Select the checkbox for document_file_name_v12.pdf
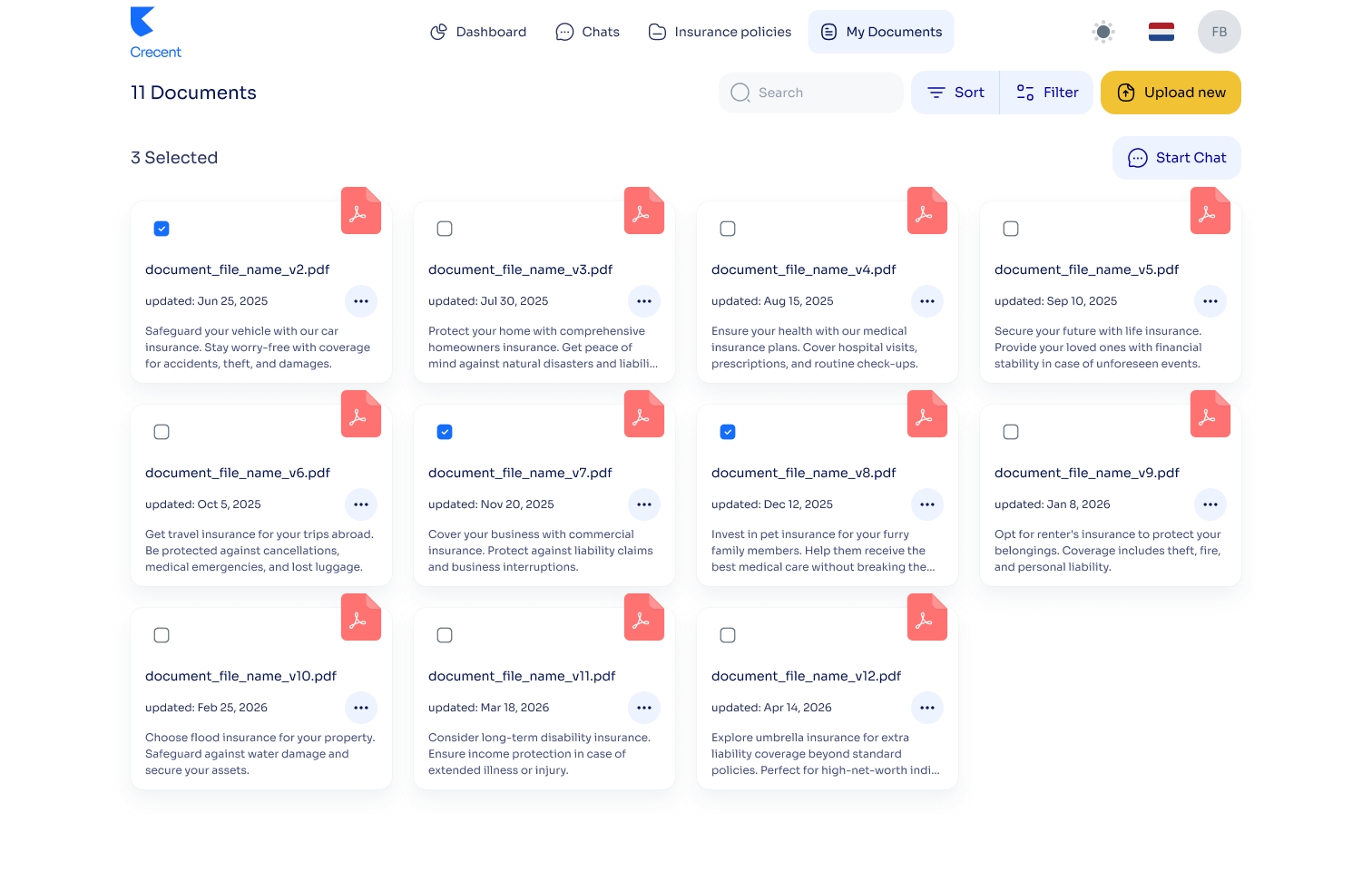This screenshot has width=1372, height=891. (728, 635)
